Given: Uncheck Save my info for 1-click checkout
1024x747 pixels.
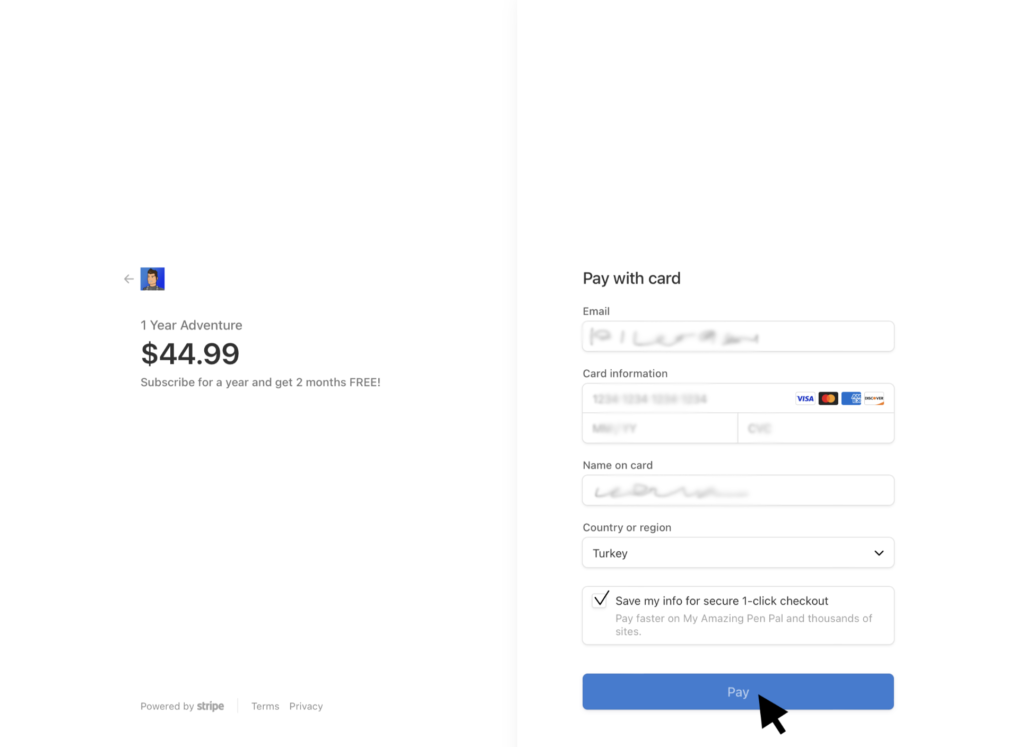Looking at the screenshot, I should (600, 600).
